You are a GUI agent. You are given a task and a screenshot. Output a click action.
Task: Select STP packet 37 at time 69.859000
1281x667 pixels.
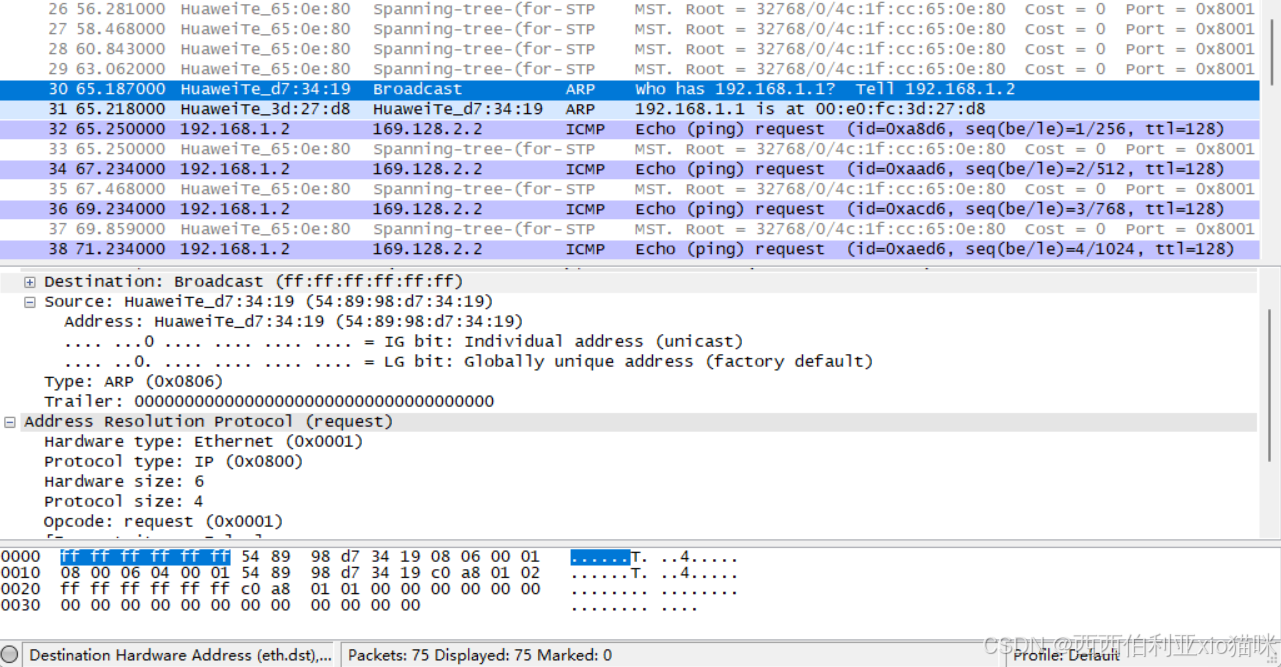[x=628, y=229]
